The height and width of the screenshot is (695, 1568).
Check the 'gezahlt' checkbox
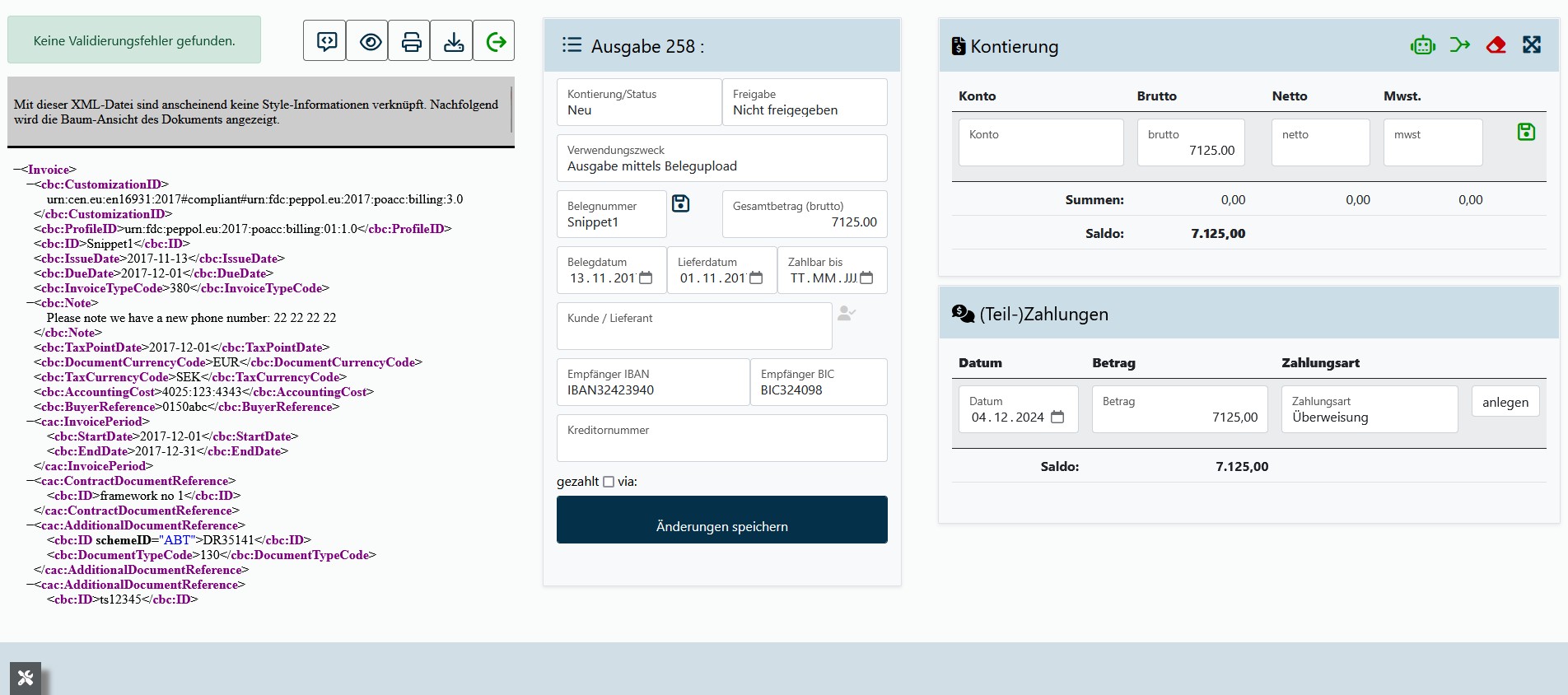pyautogui.click(x=609, y=482)
